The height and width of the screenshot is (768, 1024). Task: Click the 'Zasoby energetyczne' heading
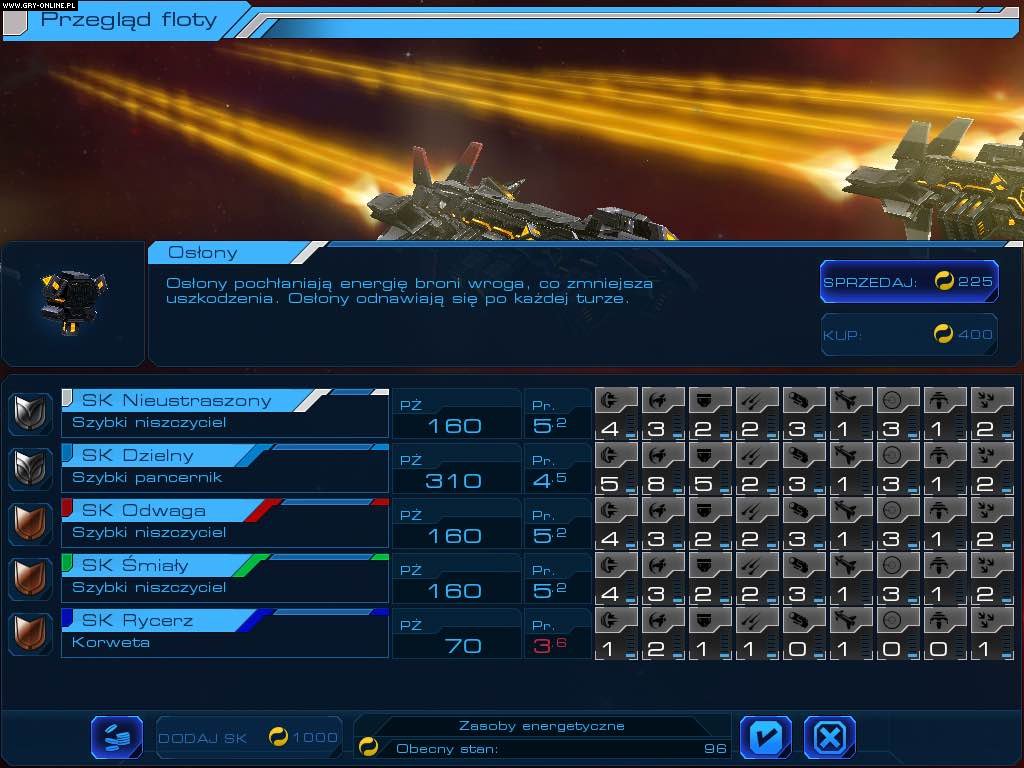542,726
